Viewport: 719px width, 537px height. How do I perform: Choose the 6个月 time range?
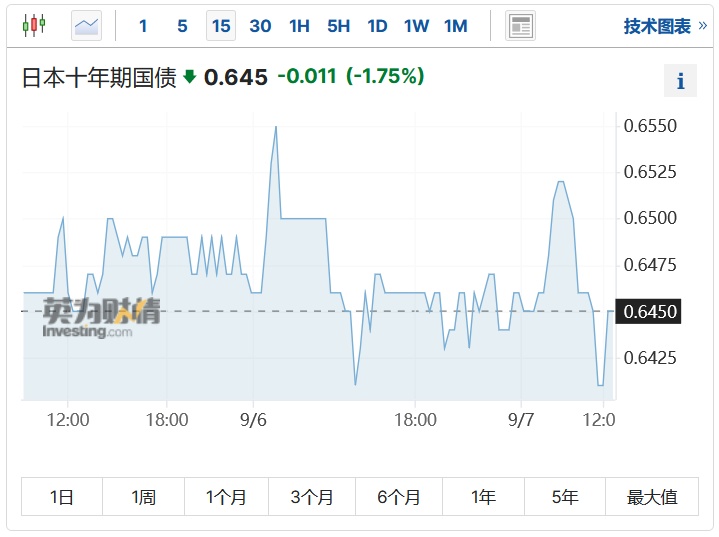coord(399,497)
